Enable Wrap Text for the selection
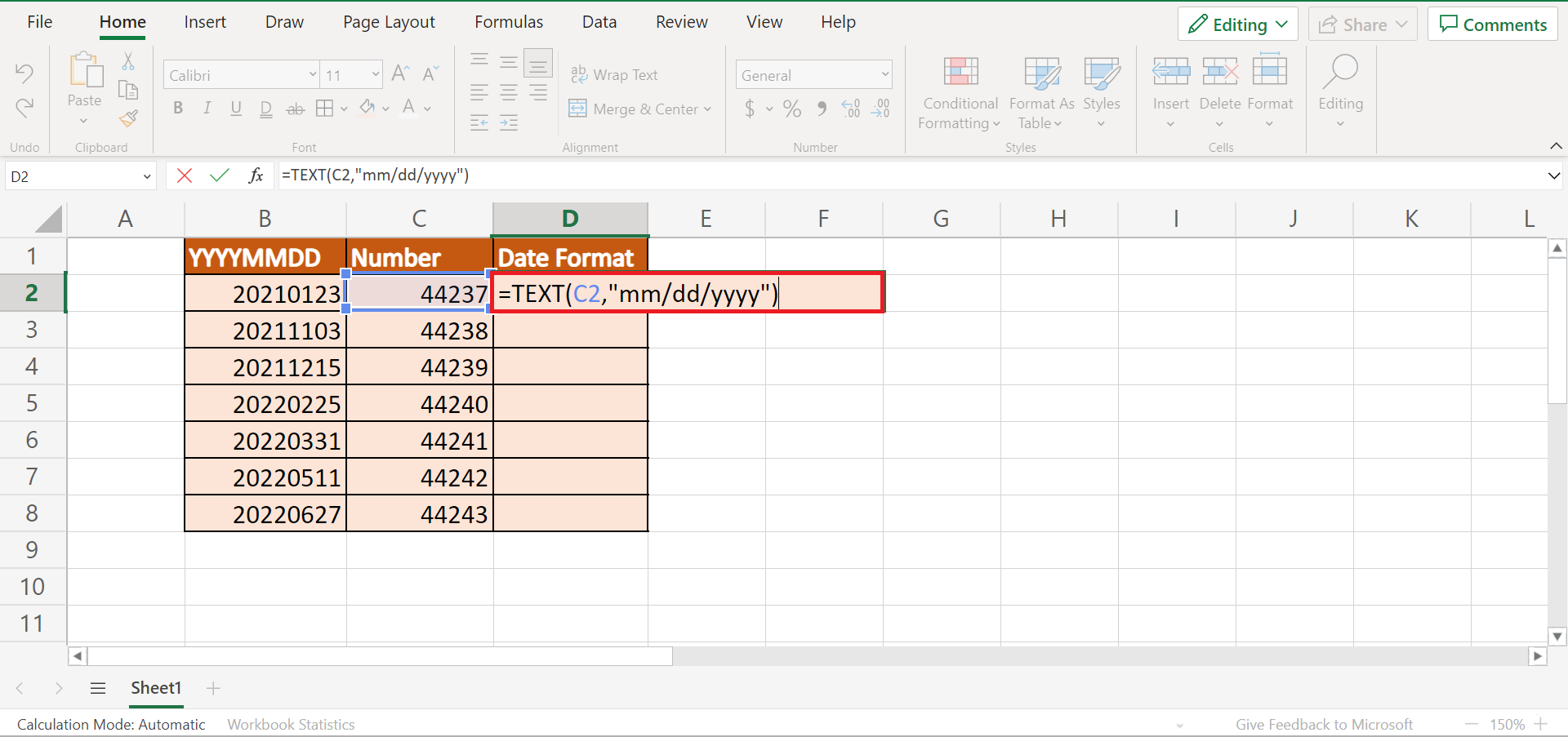Image resolution: width=1568 pixels, height=737 pixels. (615, 74)
